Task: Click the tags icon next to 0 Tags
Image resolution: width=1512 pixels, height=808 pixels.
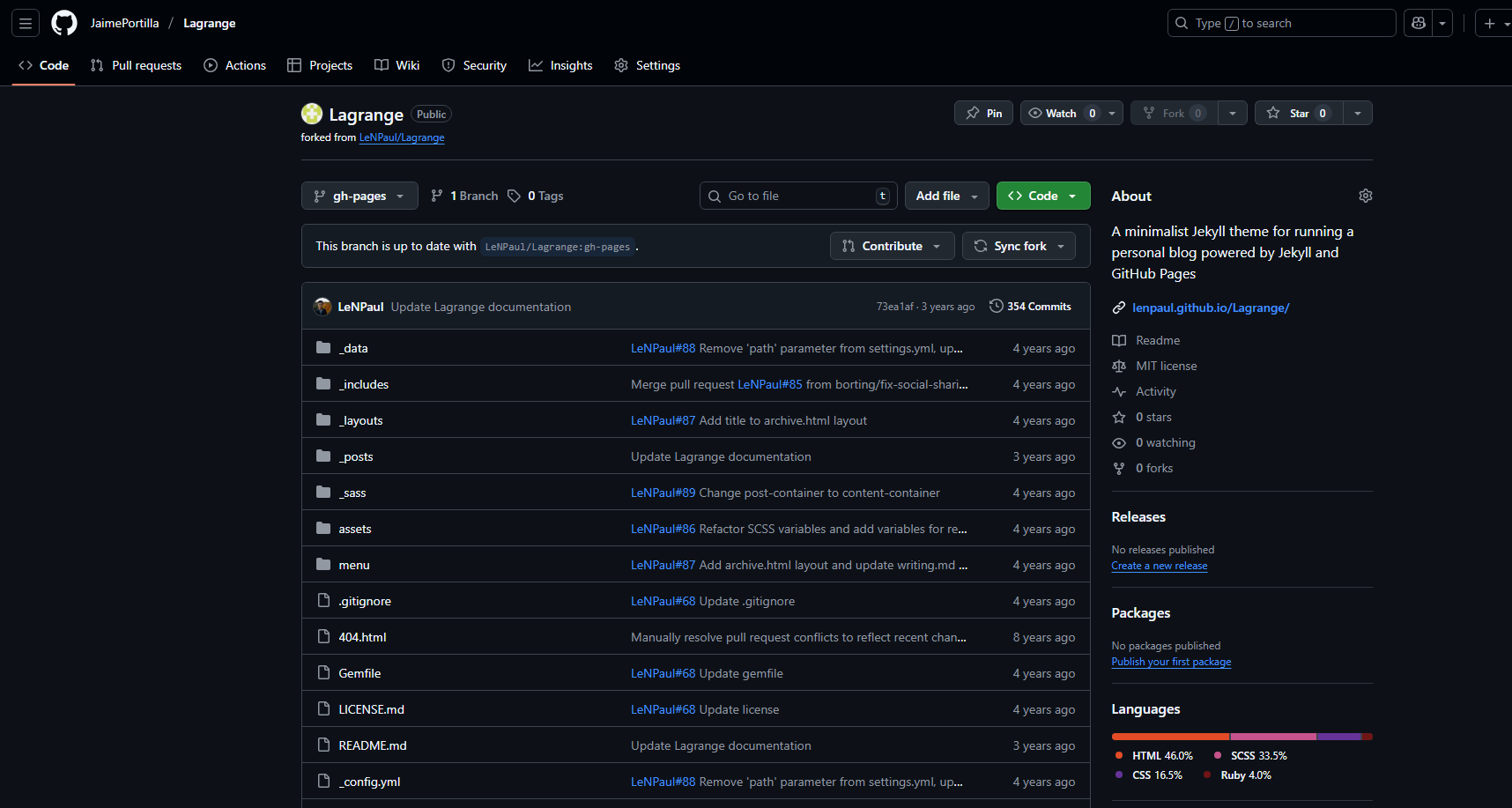Action: coord(514,196)
